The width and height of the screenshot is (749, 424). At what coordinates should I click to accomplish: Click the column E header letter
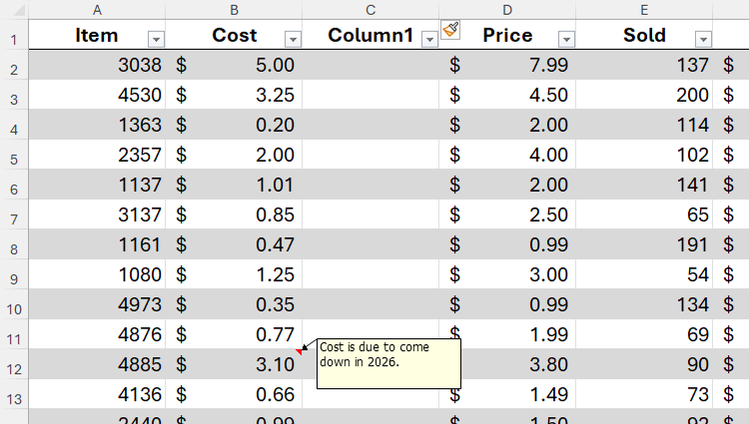[644, 10]
